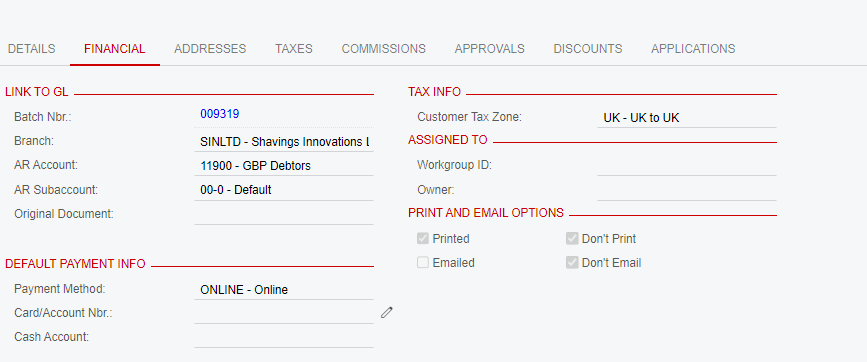Screen dimensions: 867x362
Task: Click the ASSIGNED TO section header
Action: (x=448, y=140)
